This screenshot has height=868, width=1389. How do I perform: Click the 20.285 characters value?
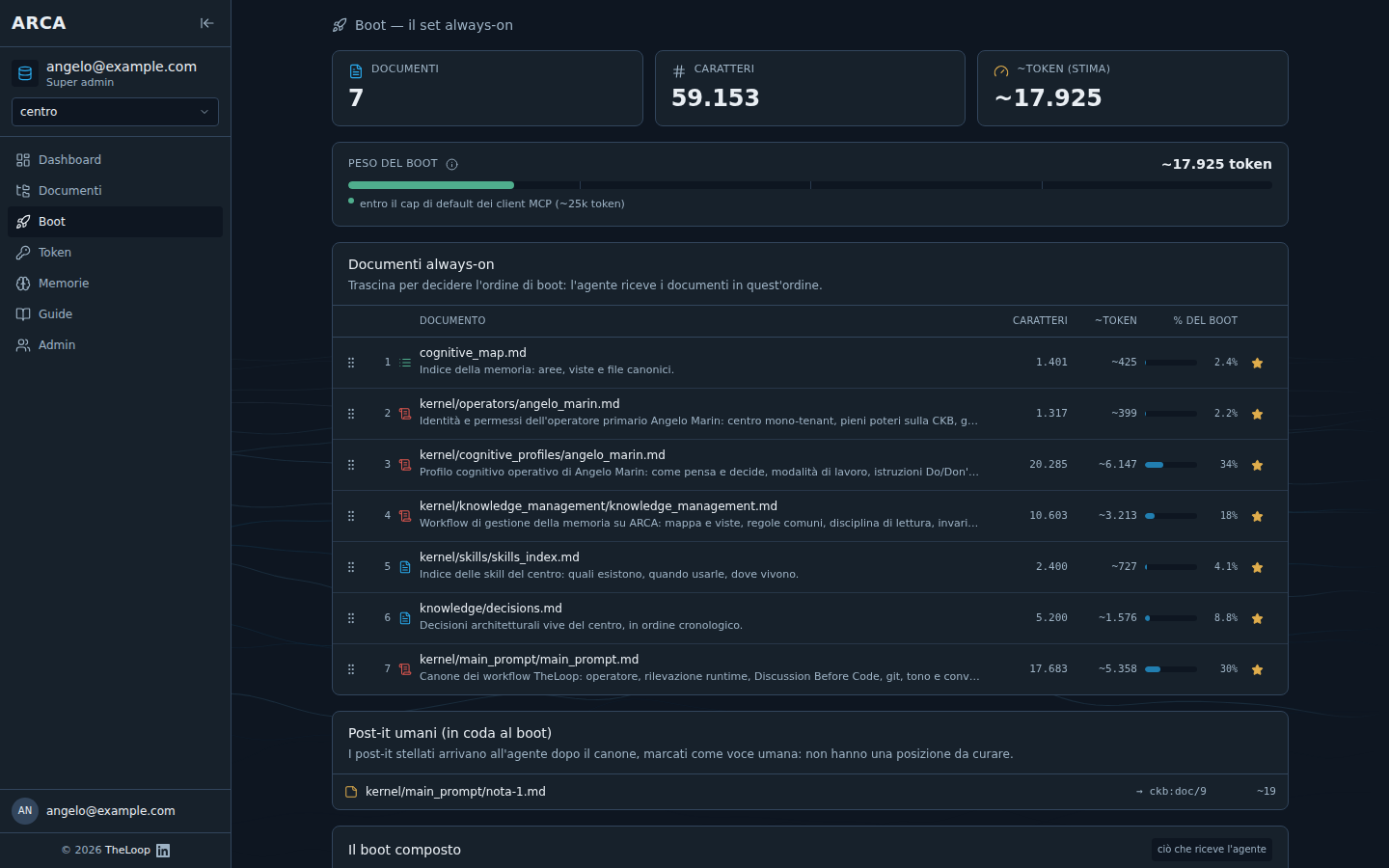tap(1049, 465)
